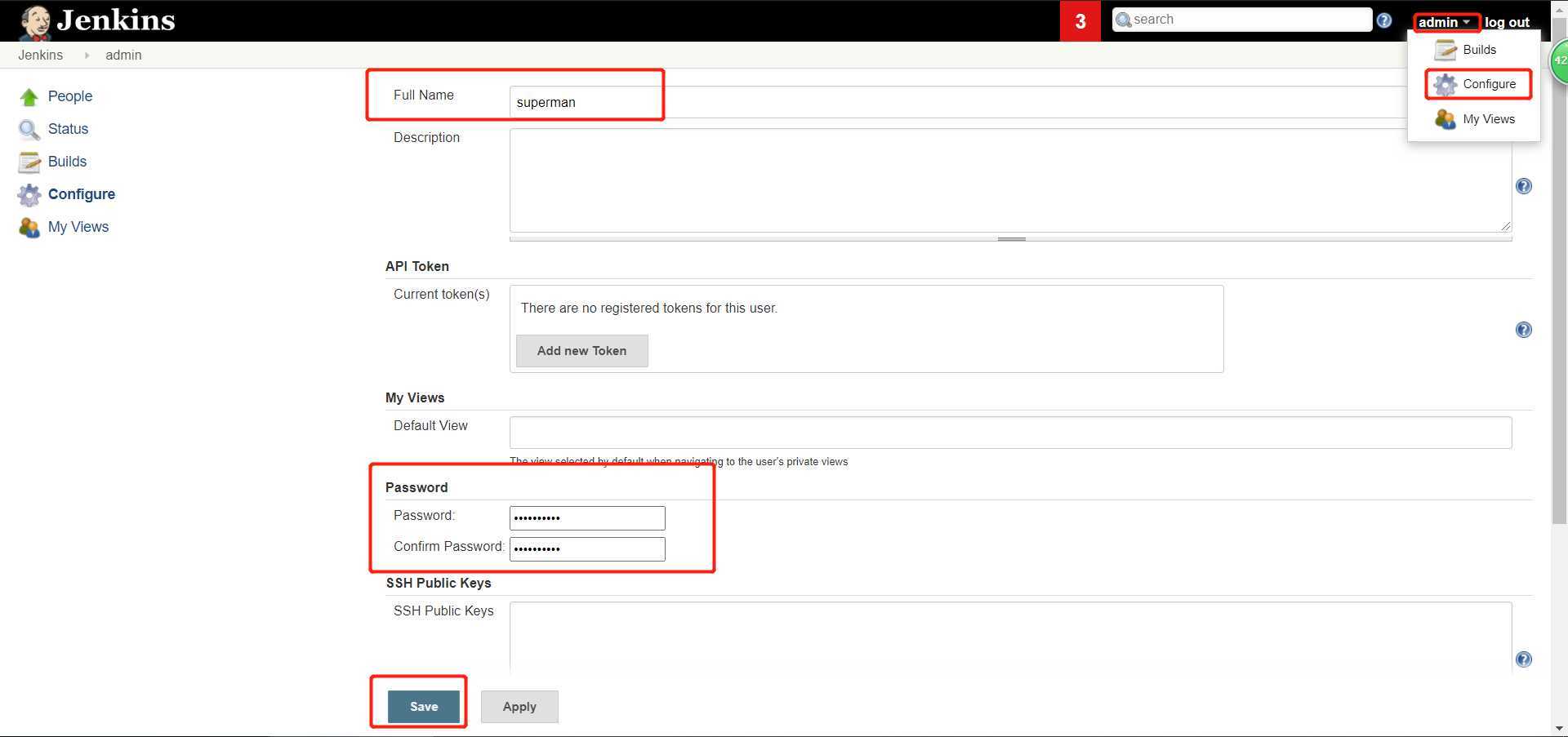Click the scrollbar down arrow
1568x737 pixels.
pos(1559,728)
